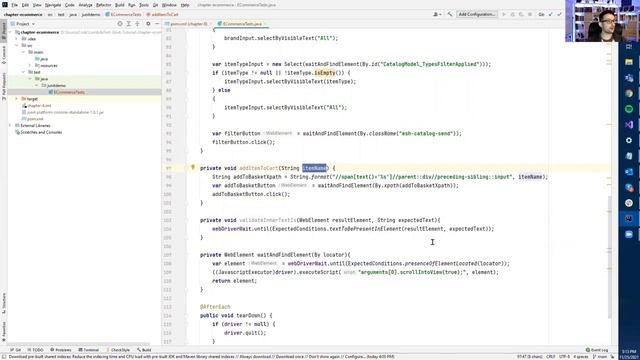Viewport: 640px width, 360px height.
Task: Expand the .idea folder
Action: point(17,39)
